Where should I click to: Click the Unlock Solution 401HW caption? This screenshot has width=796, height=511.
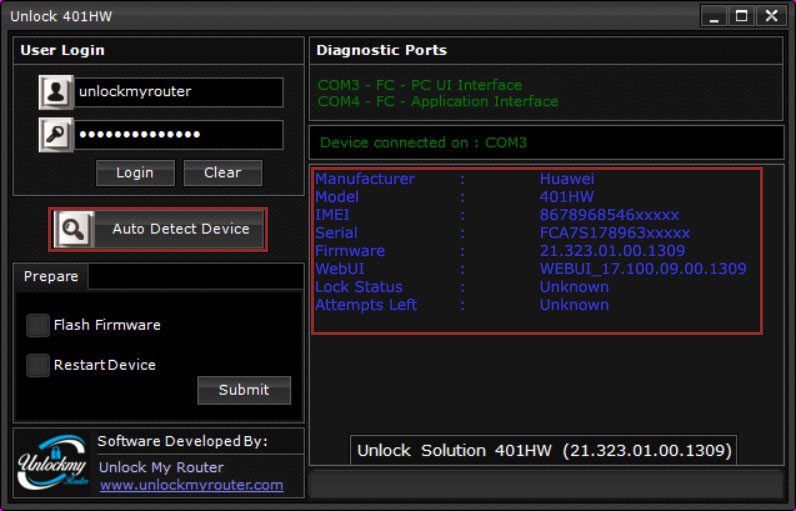pos(544,451)
